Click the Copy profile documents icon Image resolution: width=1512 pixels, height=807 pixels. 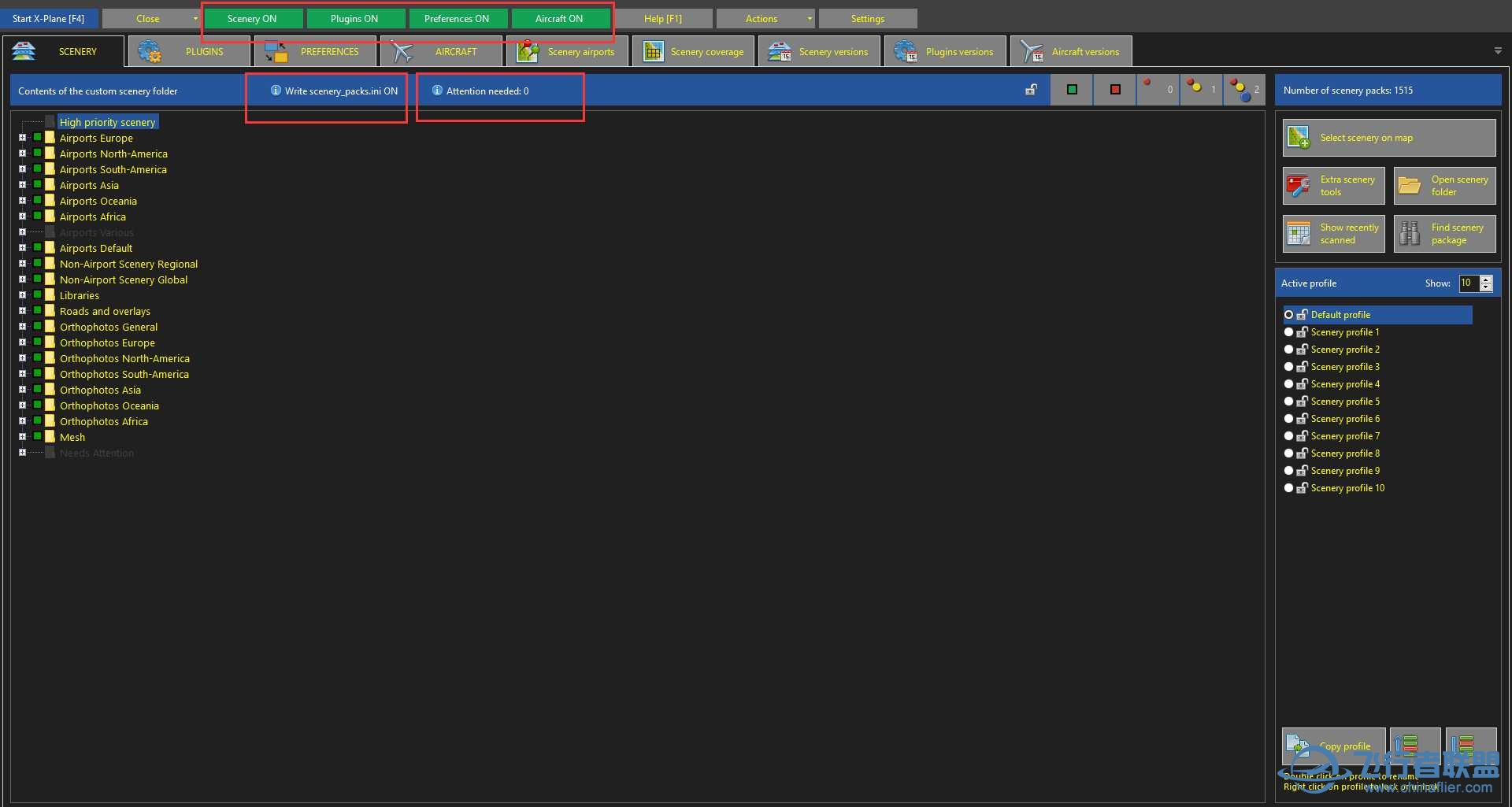point(1298,744)
